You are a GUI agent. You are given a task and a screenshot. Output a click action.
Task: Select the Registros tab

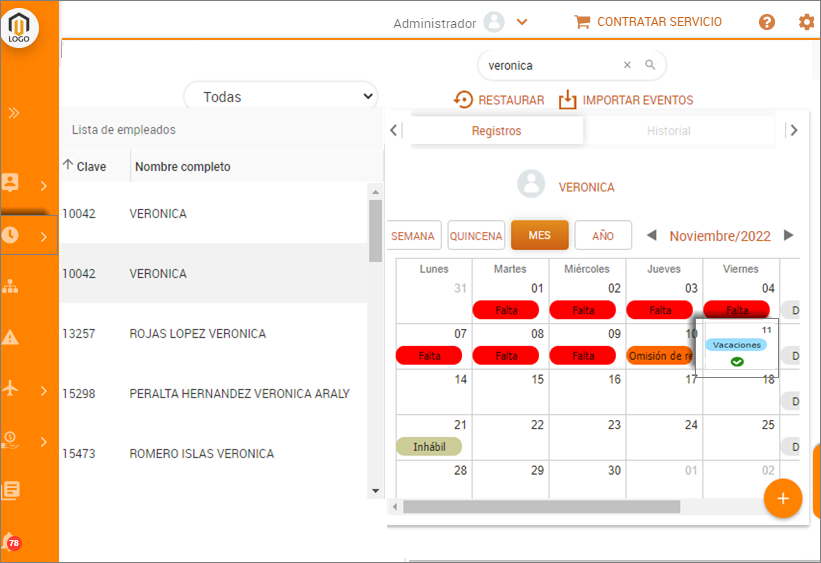click(496, 131)
